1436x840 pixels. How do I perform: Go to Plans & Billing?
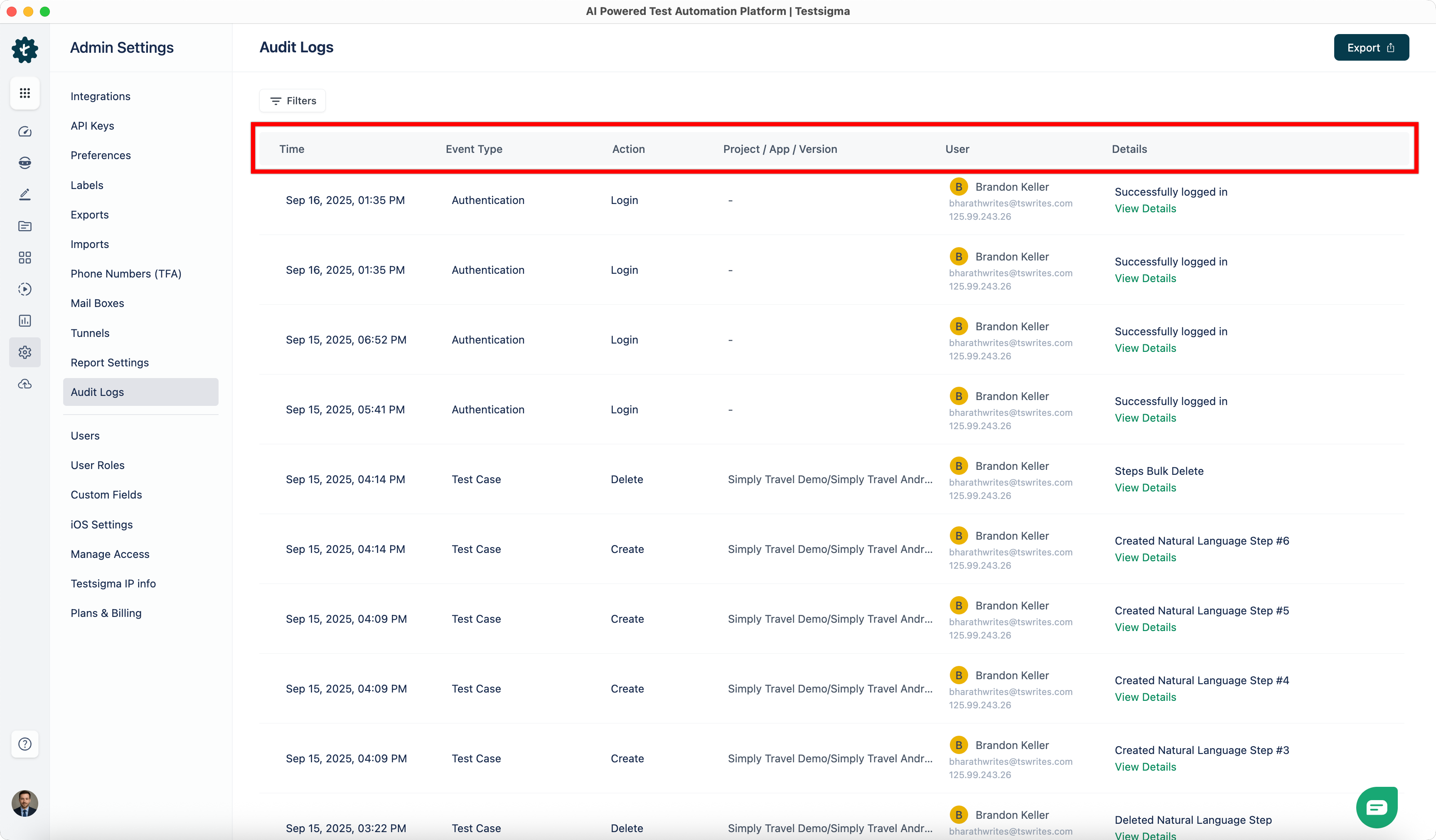[x=106, y=613]
